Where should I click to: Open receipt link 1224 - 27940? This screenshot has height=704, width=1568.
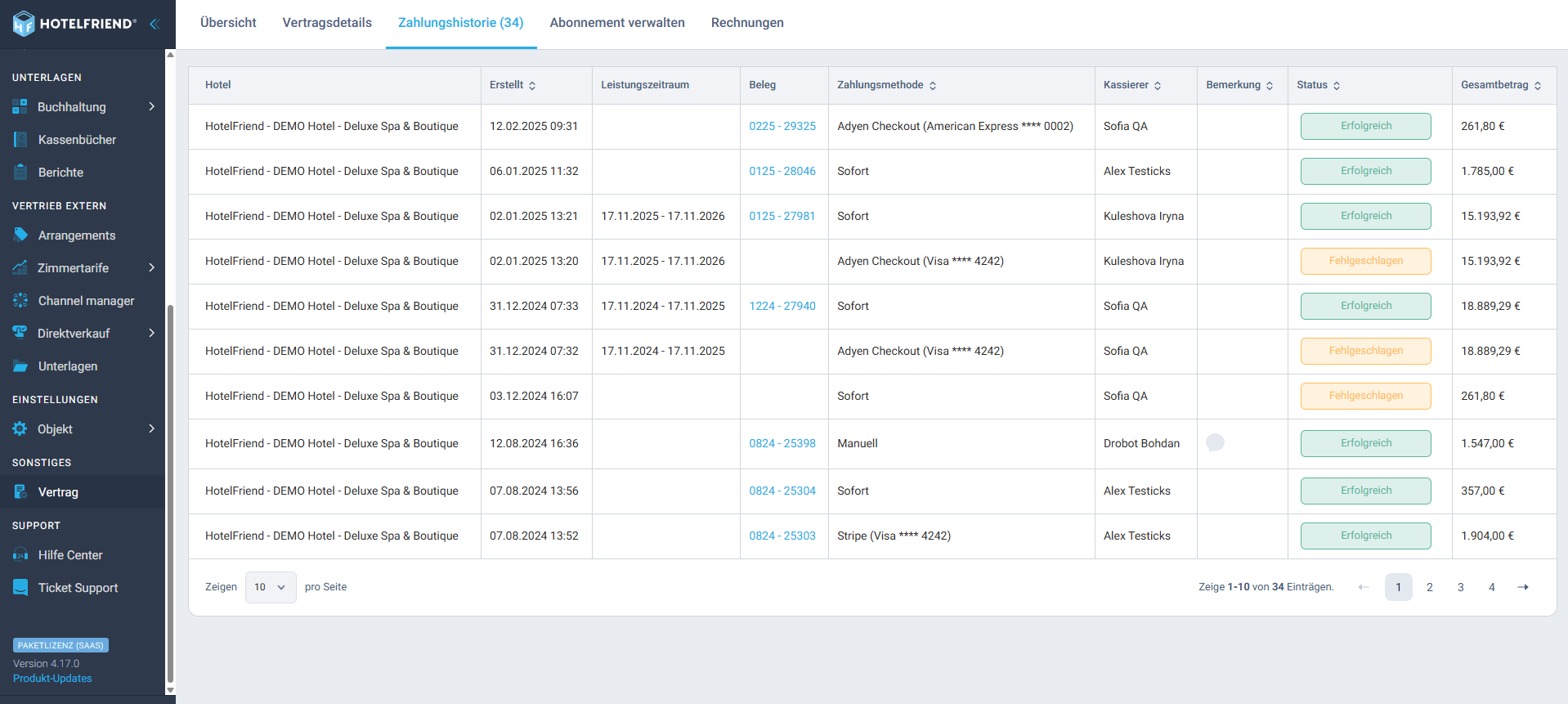click(x=782, y=306)
